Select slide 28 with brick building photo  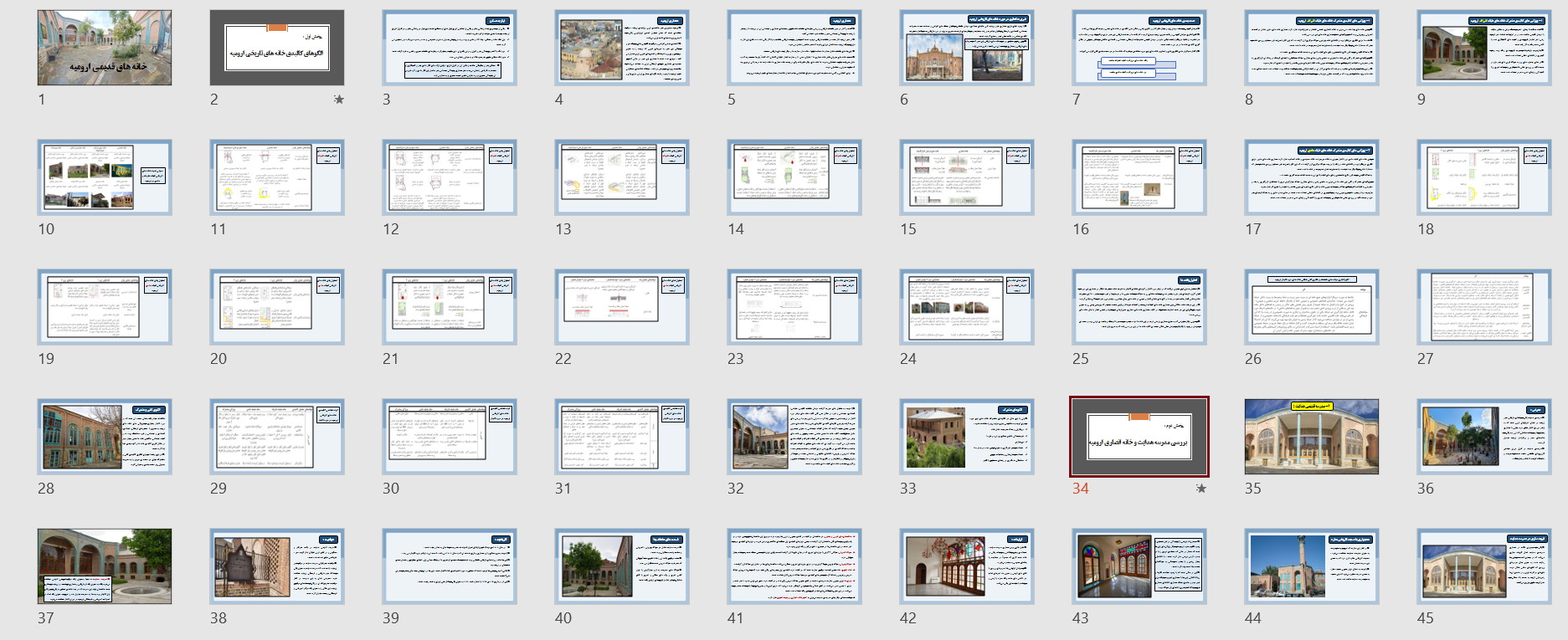pyautogui.click(x=105, y=437)
